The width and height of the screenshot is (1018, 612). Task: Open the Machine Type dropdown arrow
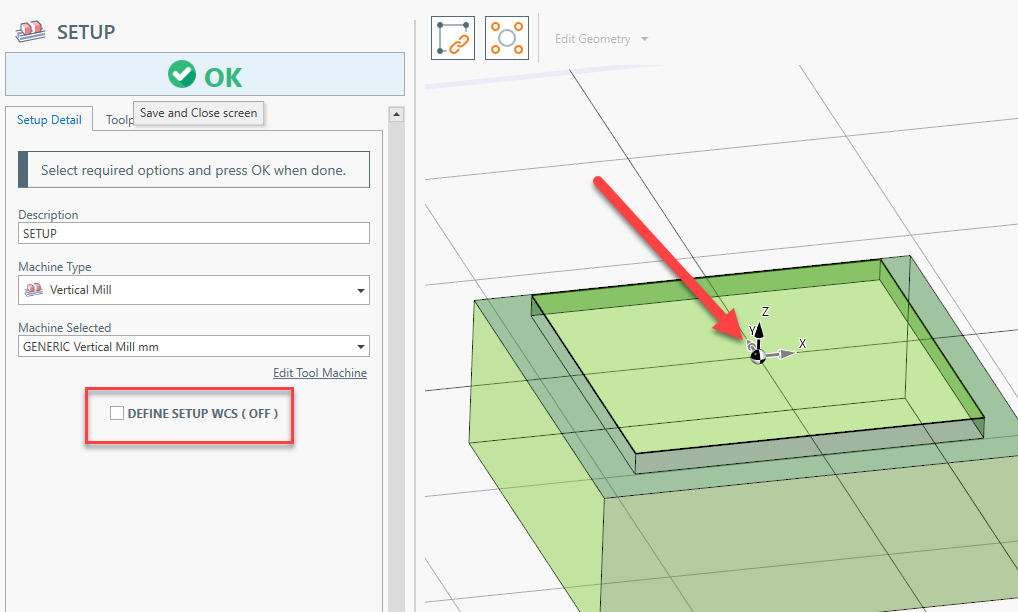click(x=360, y=291)
